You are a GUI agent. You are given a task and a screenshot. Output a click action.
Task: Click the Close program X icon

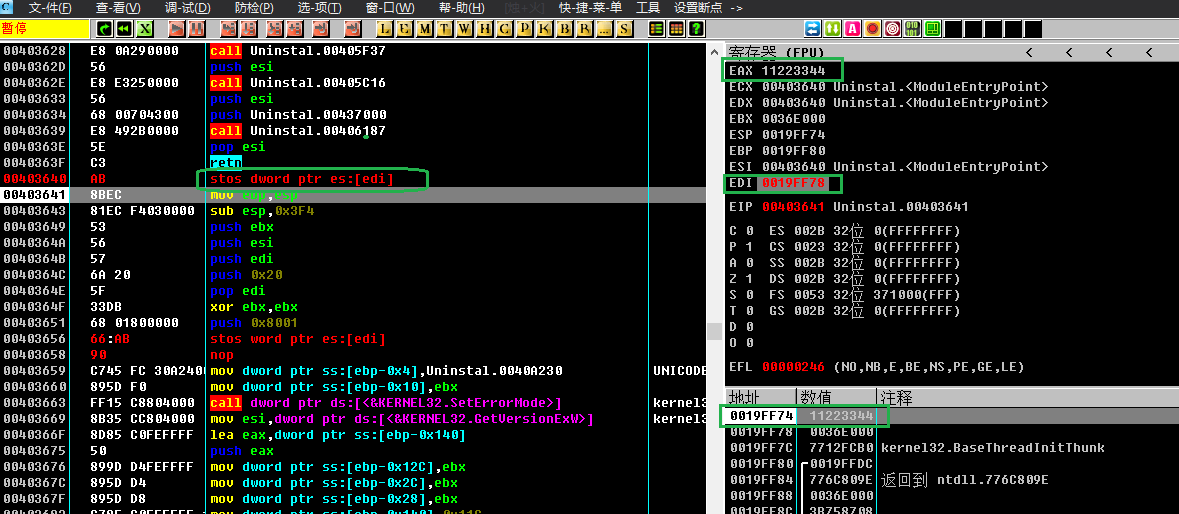(145, 28)
